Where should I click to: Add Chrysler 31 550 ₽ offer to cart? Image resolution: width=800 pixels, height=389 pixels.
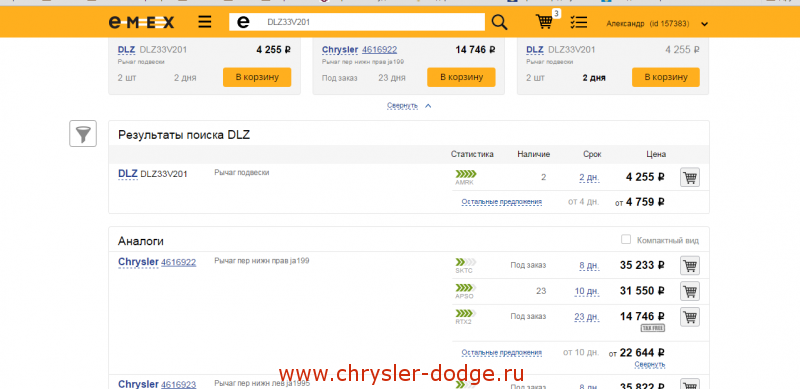point(690,291)
